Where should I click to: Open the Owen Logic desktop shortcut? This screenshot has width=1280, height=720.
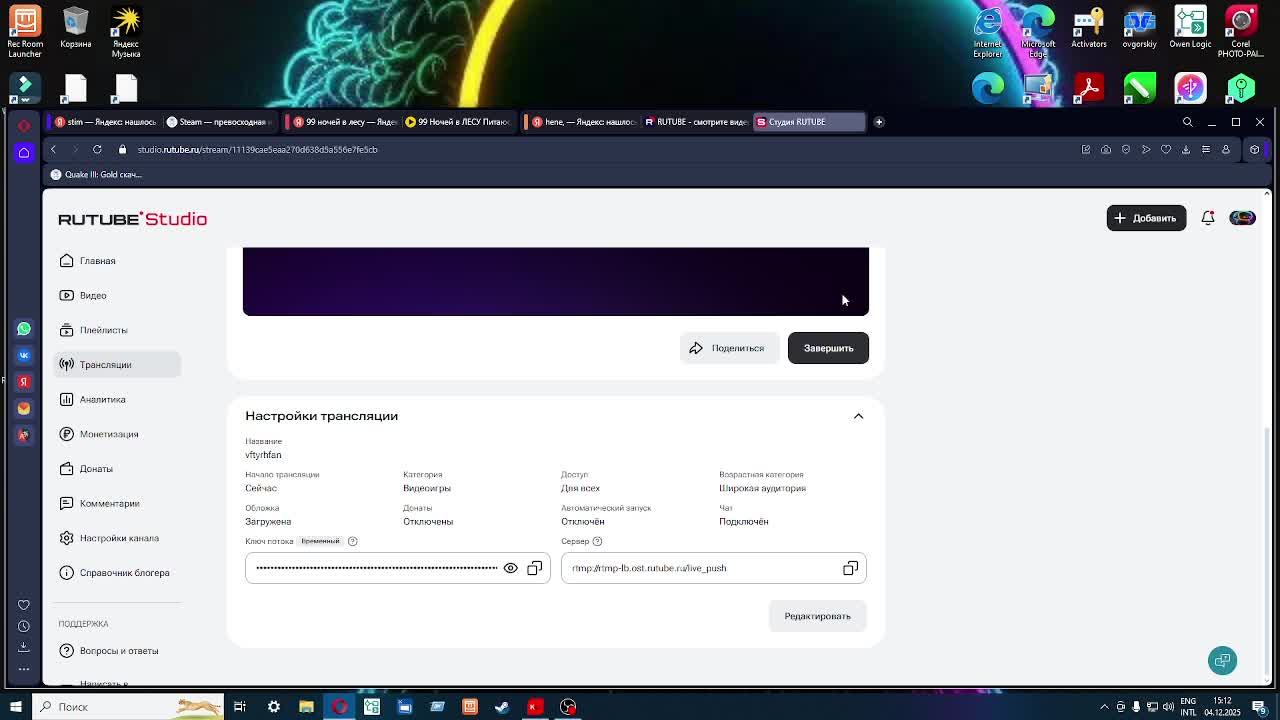pyautogui.click(x=1190, y=28)
